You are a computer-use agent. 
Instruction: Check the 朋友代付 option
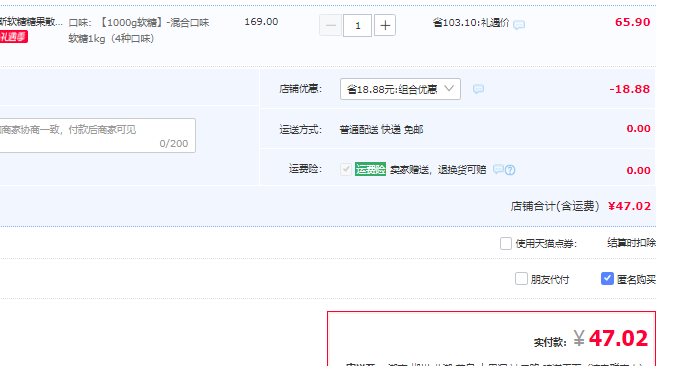pos(521,279)
